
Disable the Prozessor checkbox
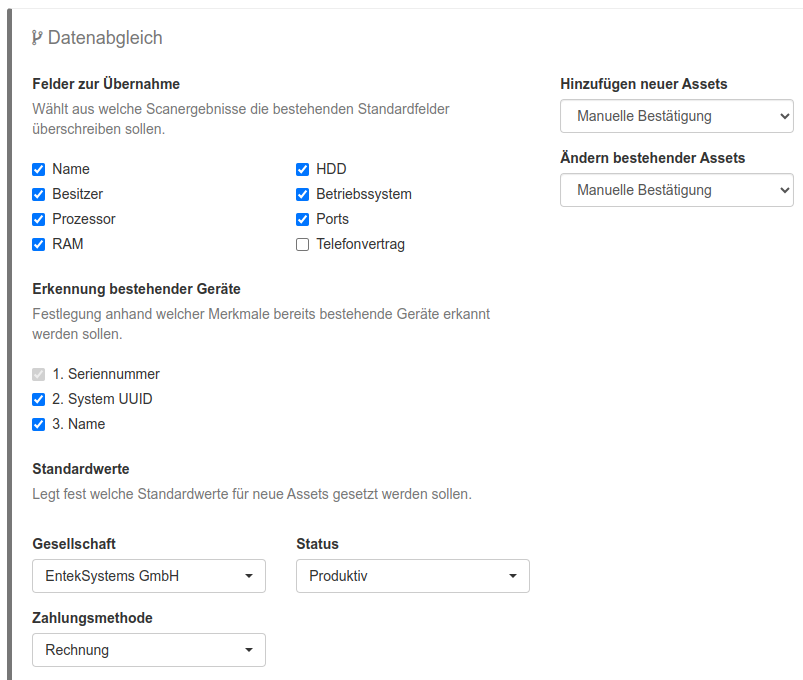(x=39, y=219)
